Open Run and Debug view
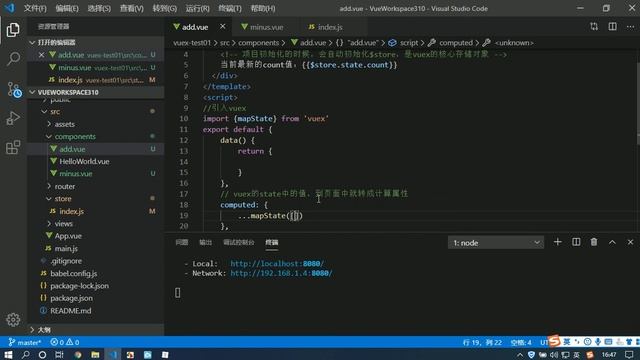 13,118
